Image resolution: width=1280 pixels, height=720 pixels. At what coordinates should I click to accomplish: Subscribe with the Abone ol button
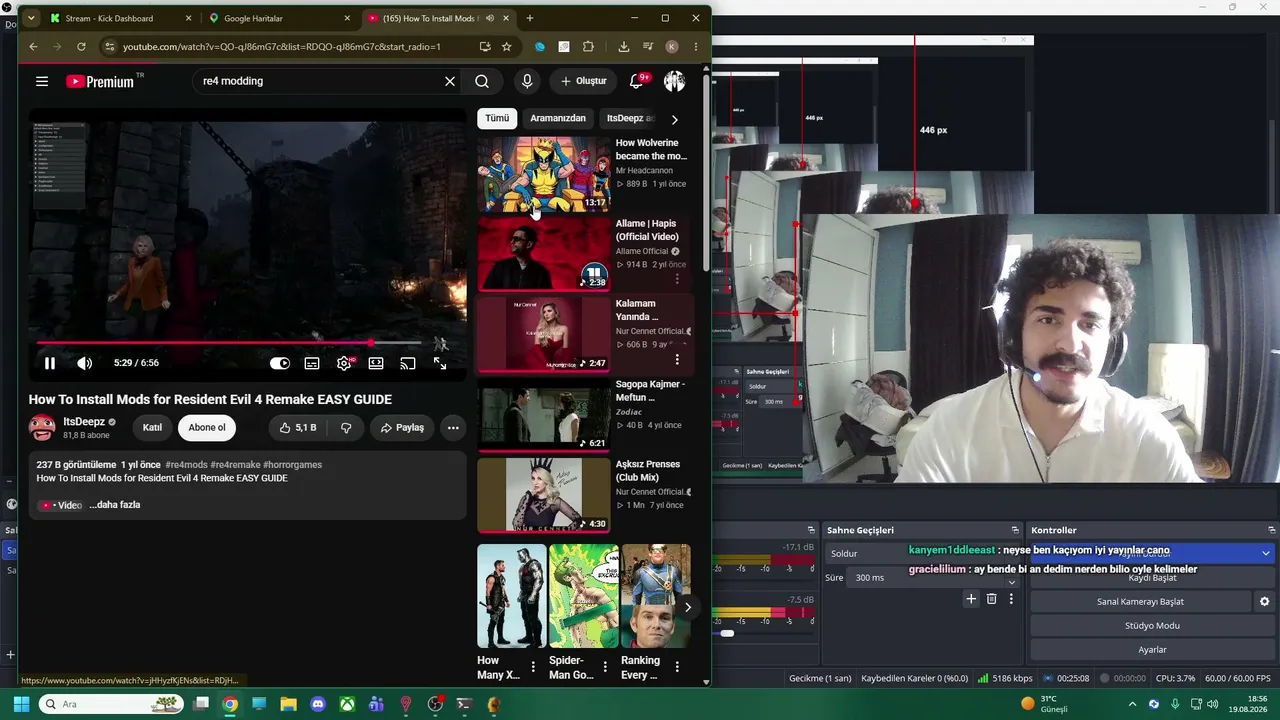[x=207, y=428]
